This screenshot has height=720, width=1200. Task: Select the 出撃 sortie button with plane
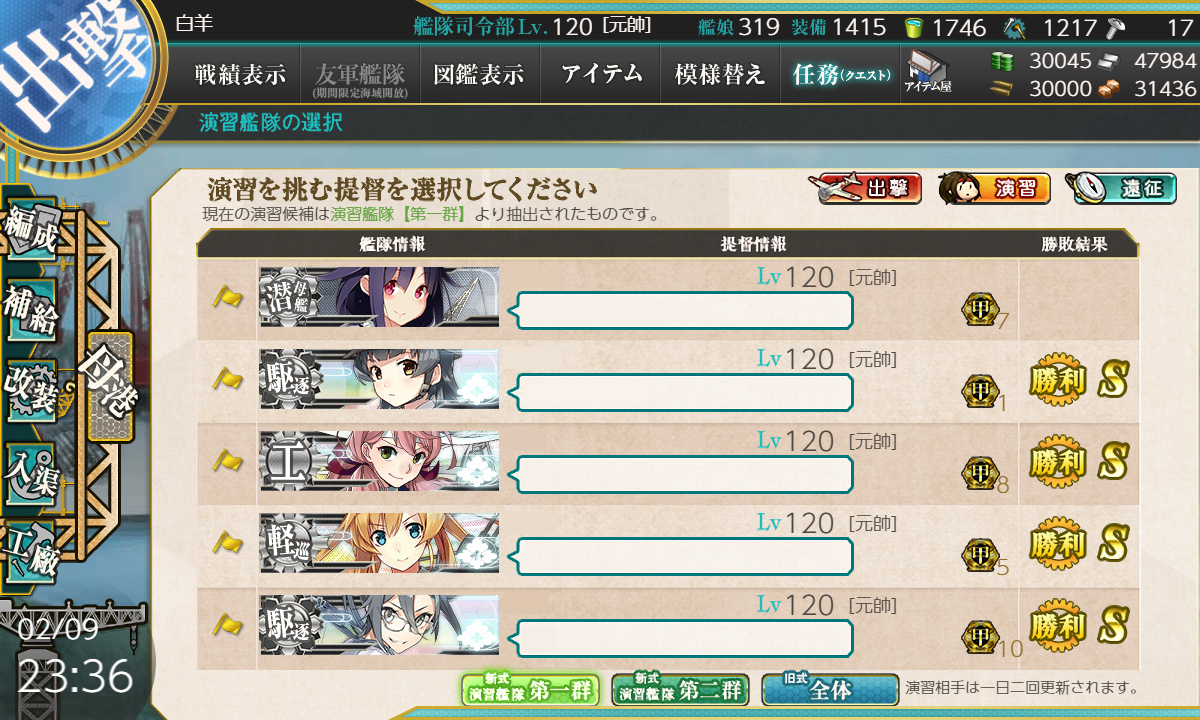coord(869,188)
